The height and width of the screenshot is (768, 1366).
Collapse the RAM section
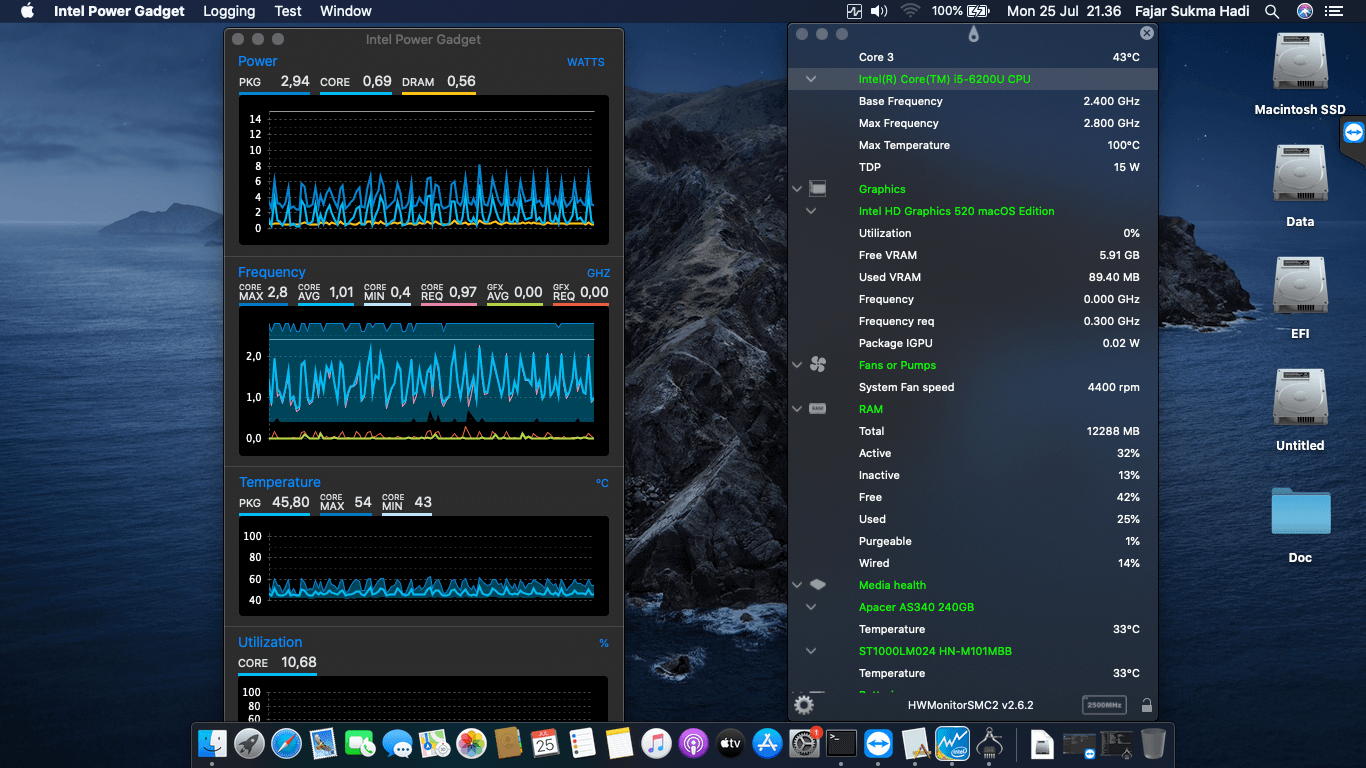point(797,409)
